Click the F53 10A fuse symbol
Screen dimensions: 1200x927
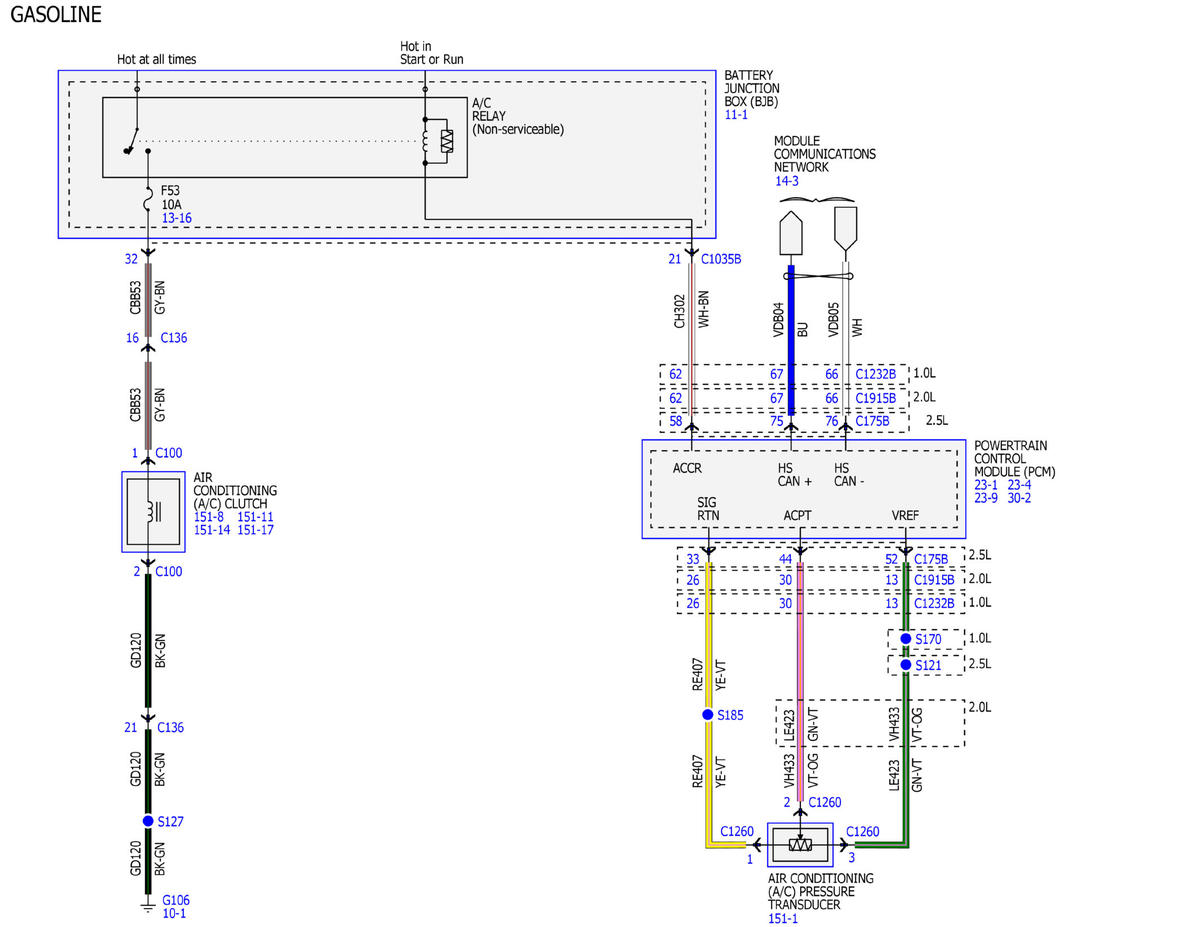[147, 206]
